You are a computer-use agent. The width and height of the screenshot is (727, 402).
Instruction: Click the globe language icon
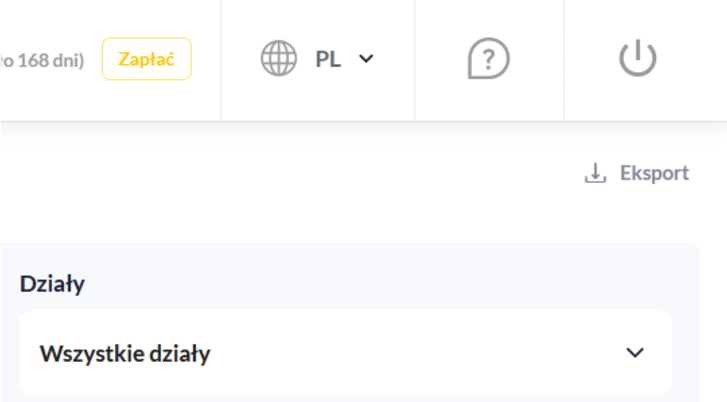click(x=279, y=59)
